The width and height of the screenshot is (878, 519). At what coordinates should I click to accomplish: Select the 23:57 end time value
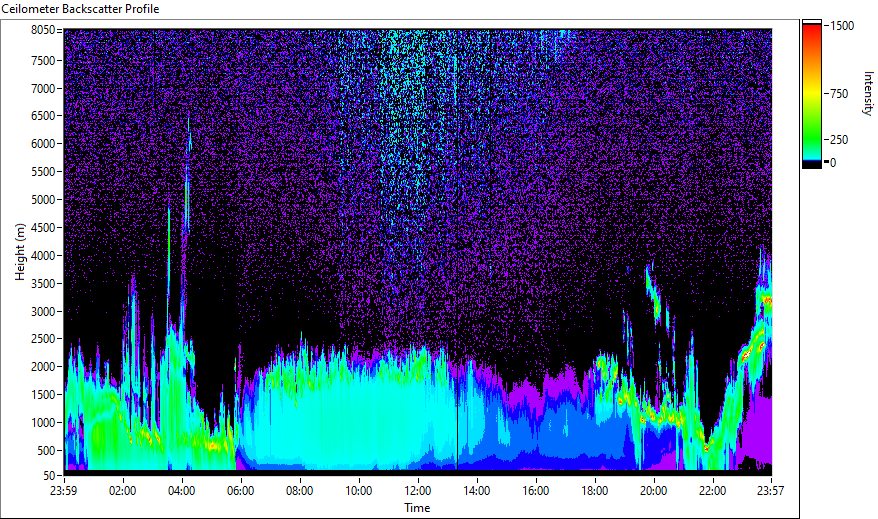771,491
